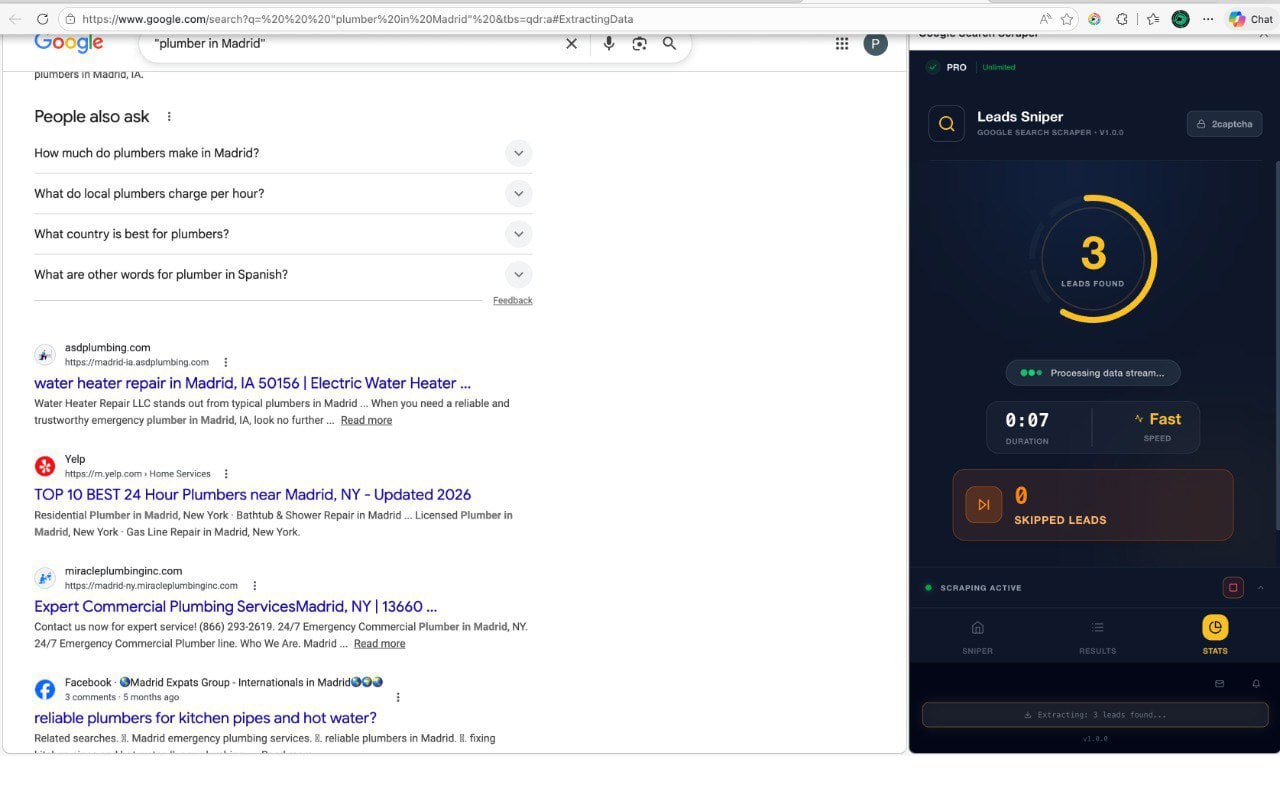Open the browser Settings and more menu
The image size is (1280, 800).
pyautogui.click(x=1209, y=19)
